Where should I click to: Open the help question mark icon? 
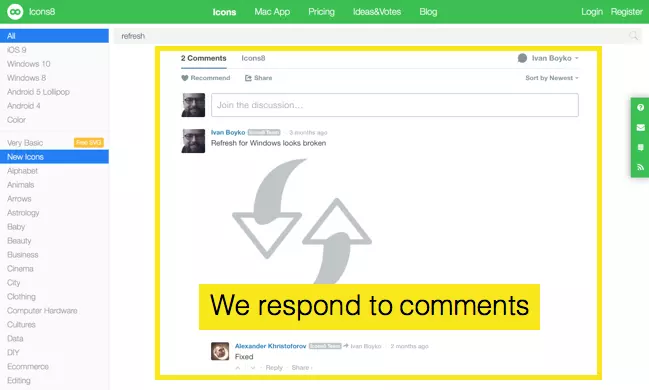tap(640, 108)
